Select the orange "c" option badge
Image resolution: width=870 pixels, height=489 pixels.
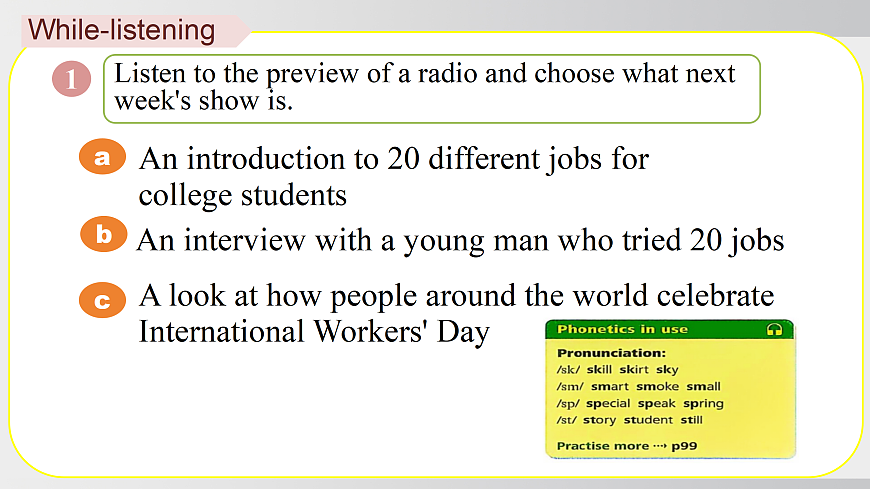click(x=103, y=300)
